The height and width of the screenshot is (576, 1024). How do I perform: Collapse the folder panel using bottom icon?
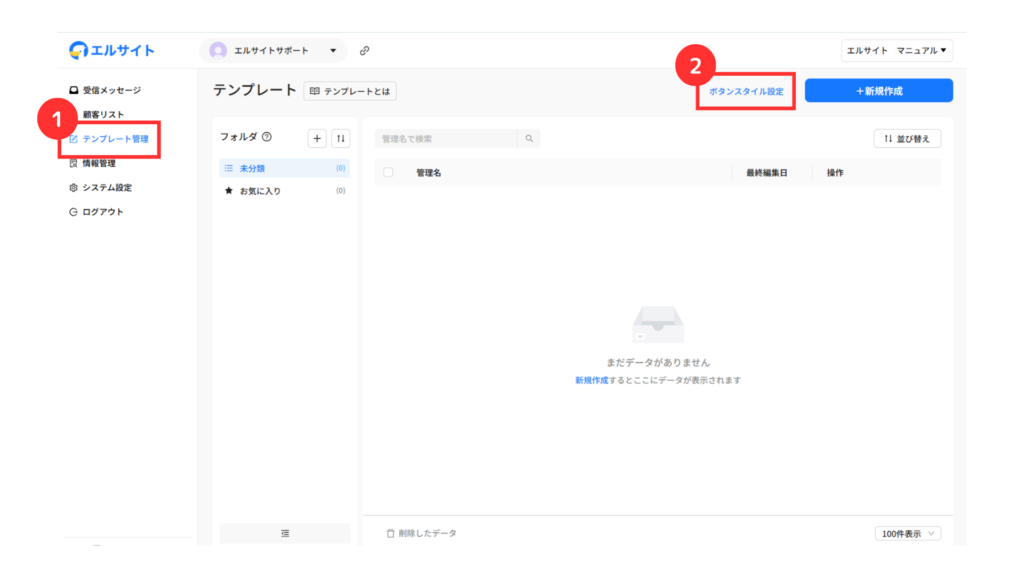(285, 534)
